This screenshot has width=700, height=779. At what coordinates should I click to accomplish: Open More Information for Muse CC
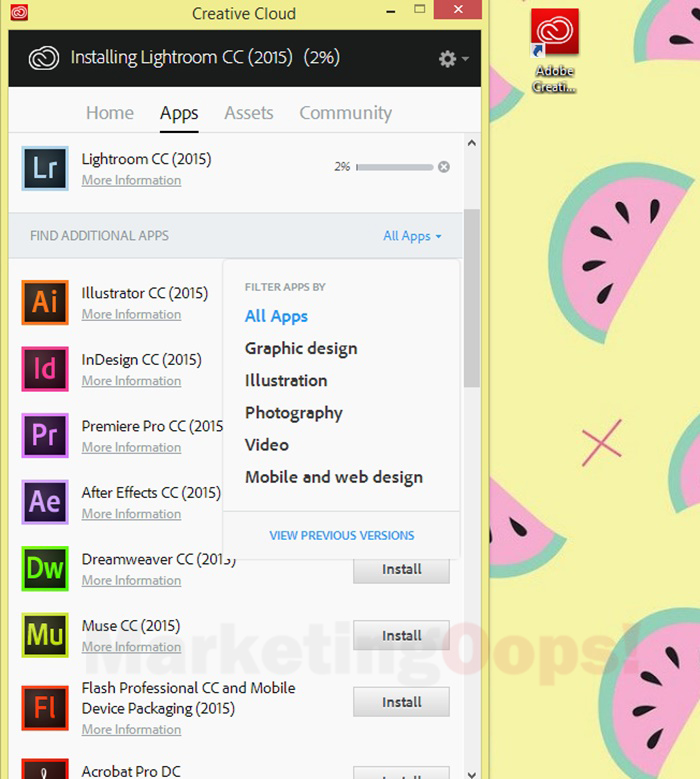(x=131, y=647)
